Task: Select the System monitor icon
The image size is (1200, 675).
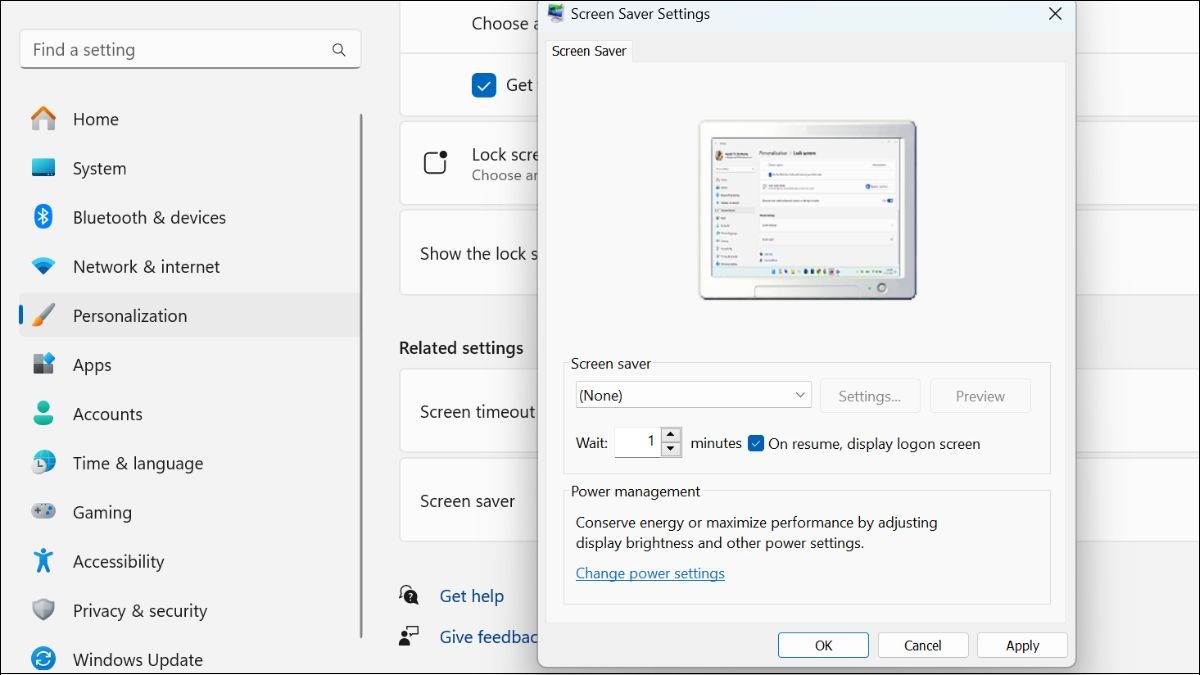Action: pyautogui.click(x=43, y=168)
